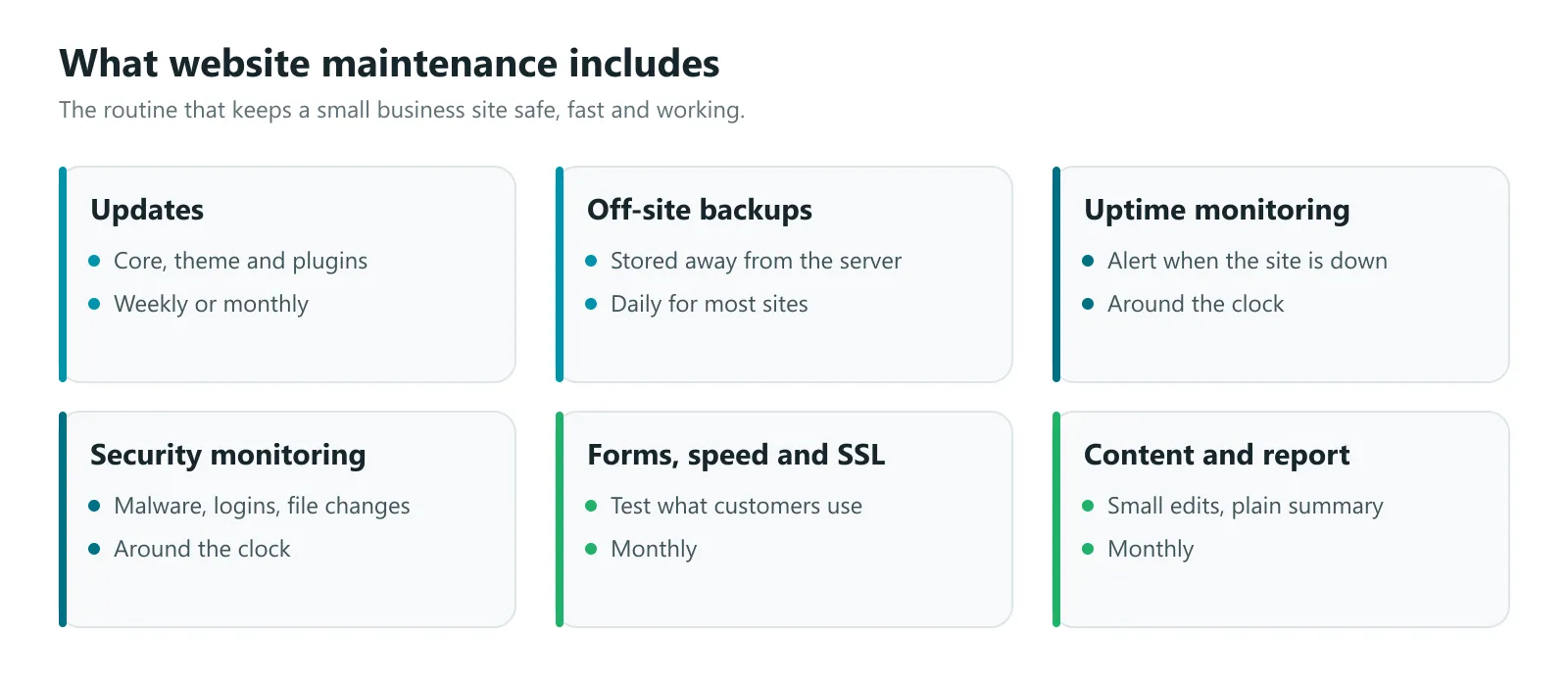Click "Core, theme and plugins" bullet text

pos(240,261)
